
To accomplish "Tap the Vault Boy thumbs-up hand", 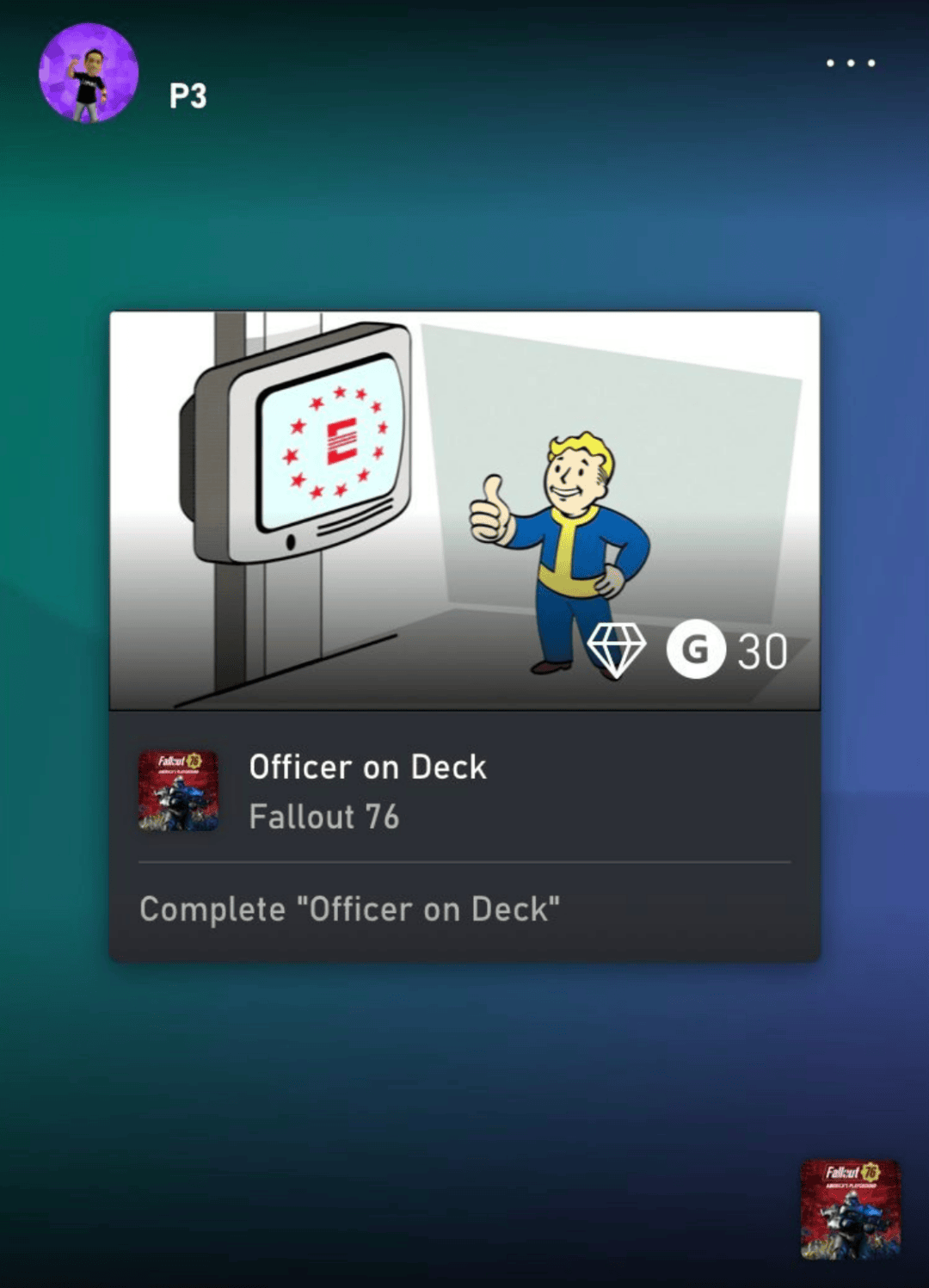I will point(490,511).
